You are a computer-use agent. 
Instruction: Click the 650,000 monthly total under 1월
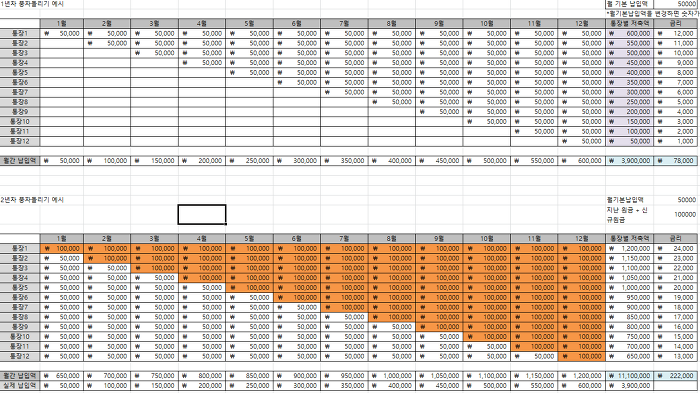(62, 376)
